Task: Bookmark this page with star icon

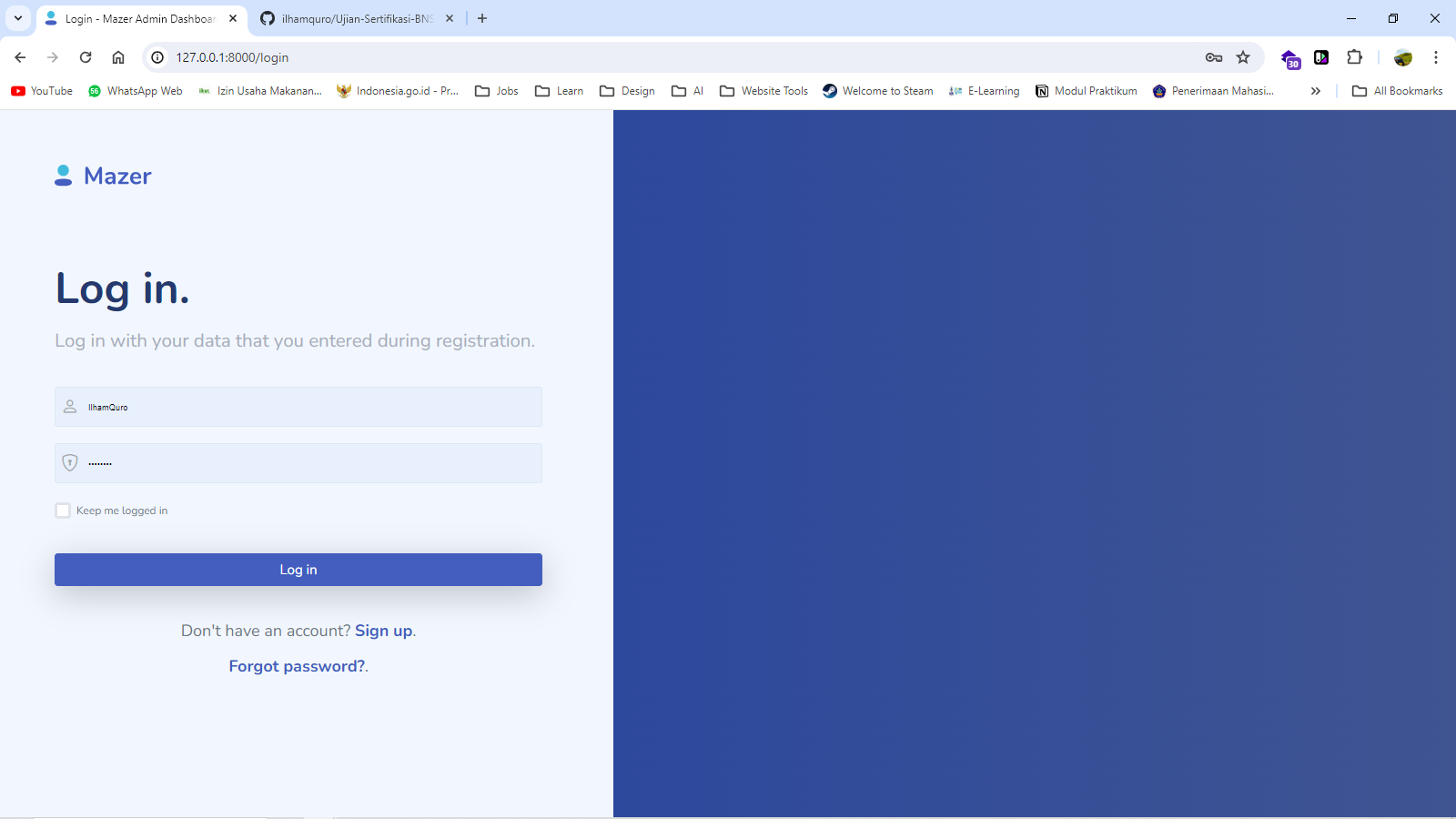Action: coord(1243,57)
